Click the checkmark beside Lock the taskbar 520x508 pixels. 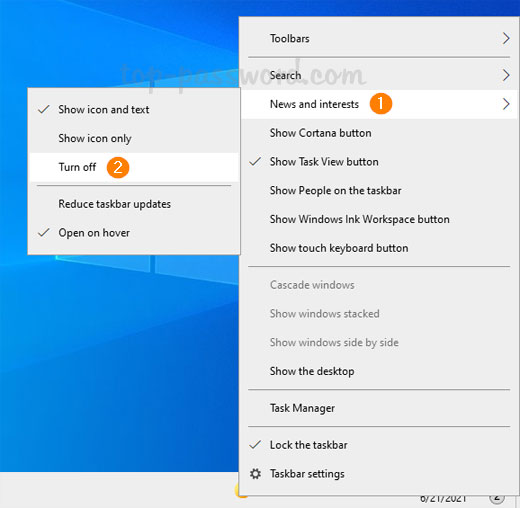tap(255, 445)
